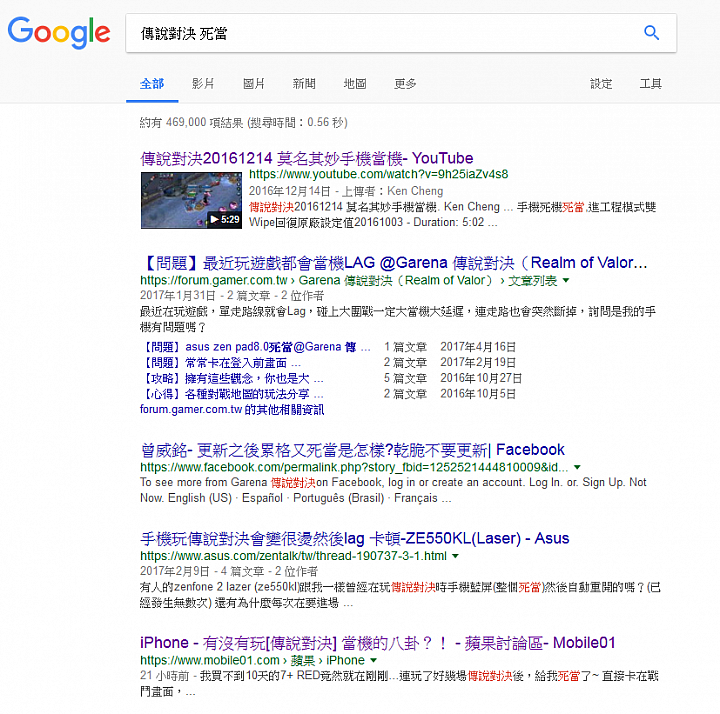Select the 全部 tab
The height and width of the screenshot is (714, 720).
152,84
